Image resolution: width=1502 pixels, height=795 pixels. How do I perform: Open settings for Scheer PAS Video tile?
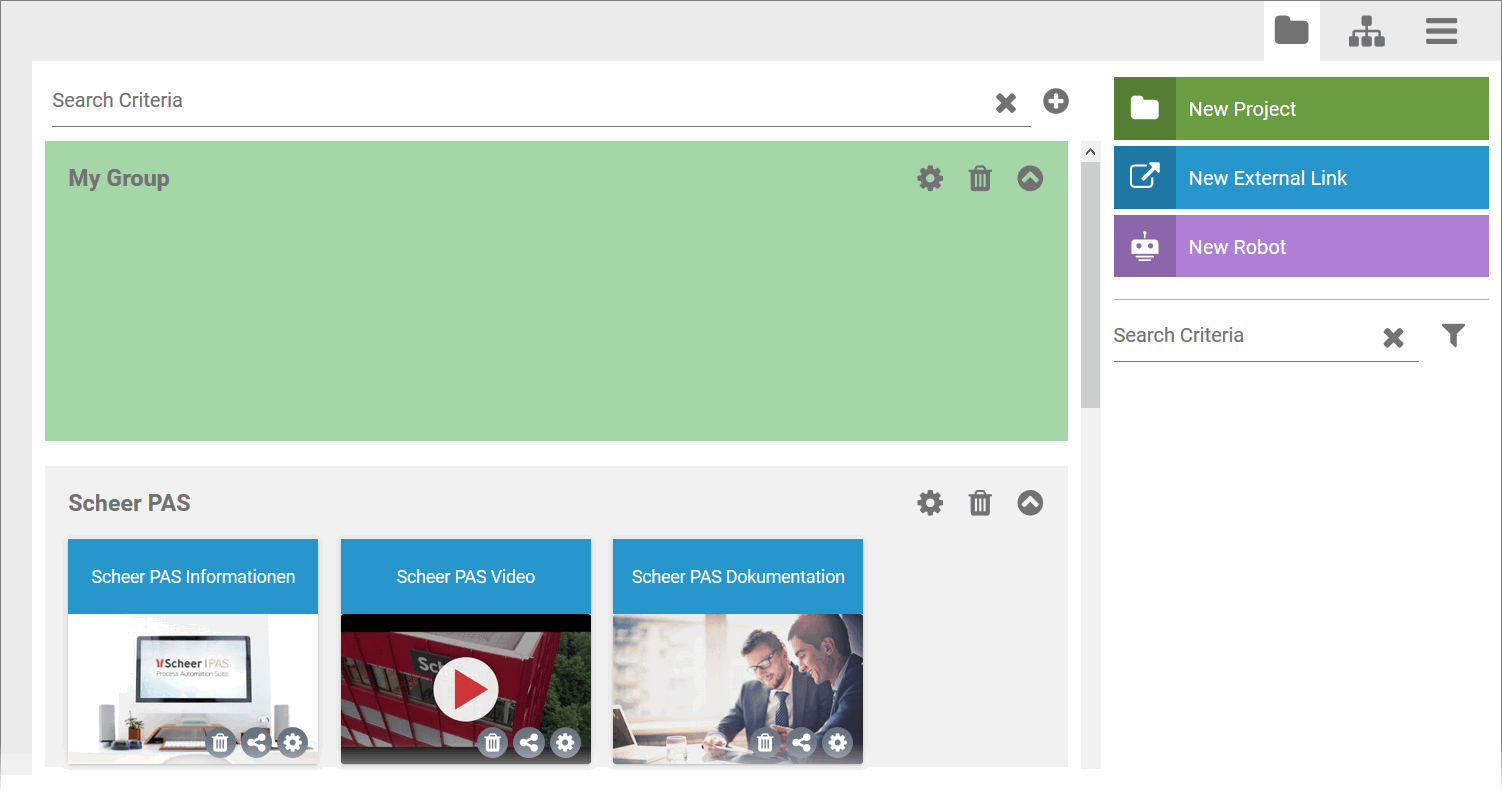565,743
